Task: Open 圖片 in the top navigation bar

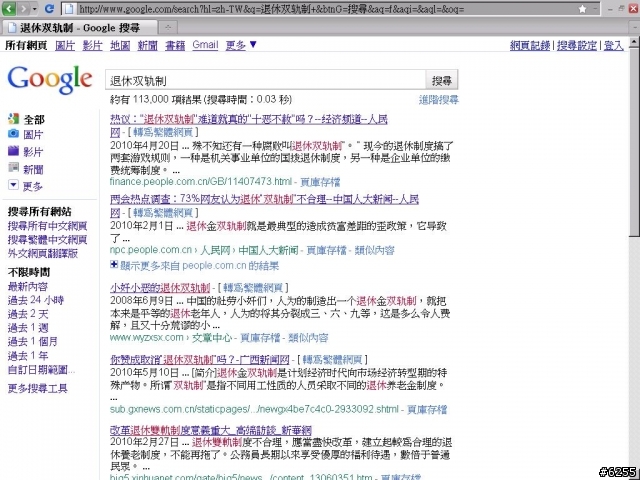Action: [65, 45]
